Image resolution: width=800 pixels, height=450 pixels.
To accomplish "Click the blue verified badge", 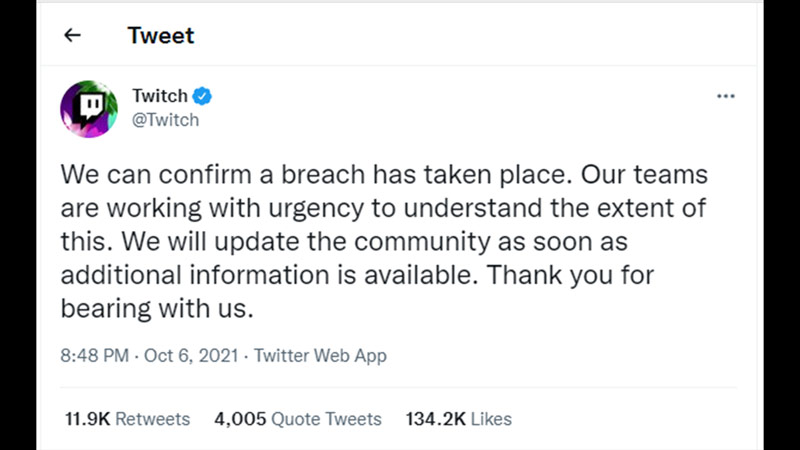I will [x=202, y=96].
